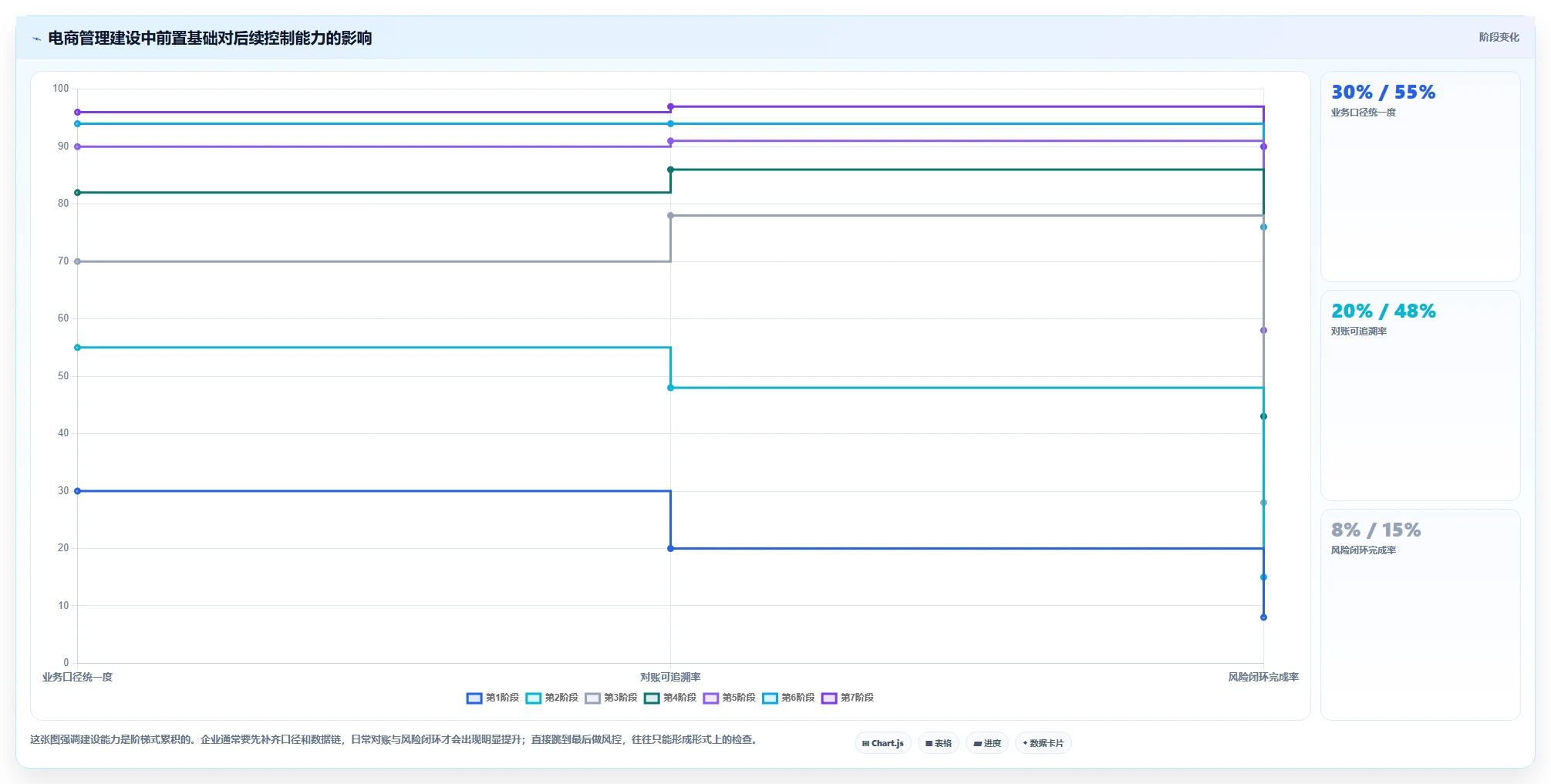Click 第4阶段 data point at 82
The image size is (1551, 784).
[77, 193]
